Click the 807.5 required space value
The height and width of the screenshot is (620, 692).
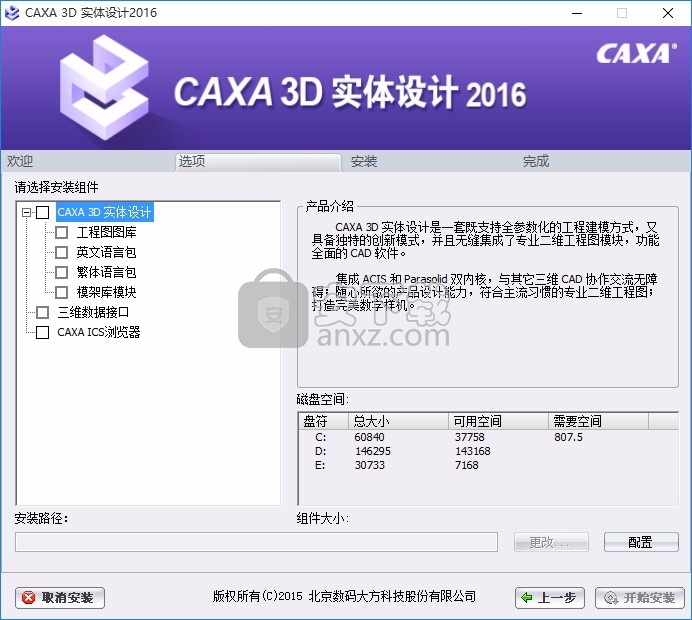(x=568, y=437)
